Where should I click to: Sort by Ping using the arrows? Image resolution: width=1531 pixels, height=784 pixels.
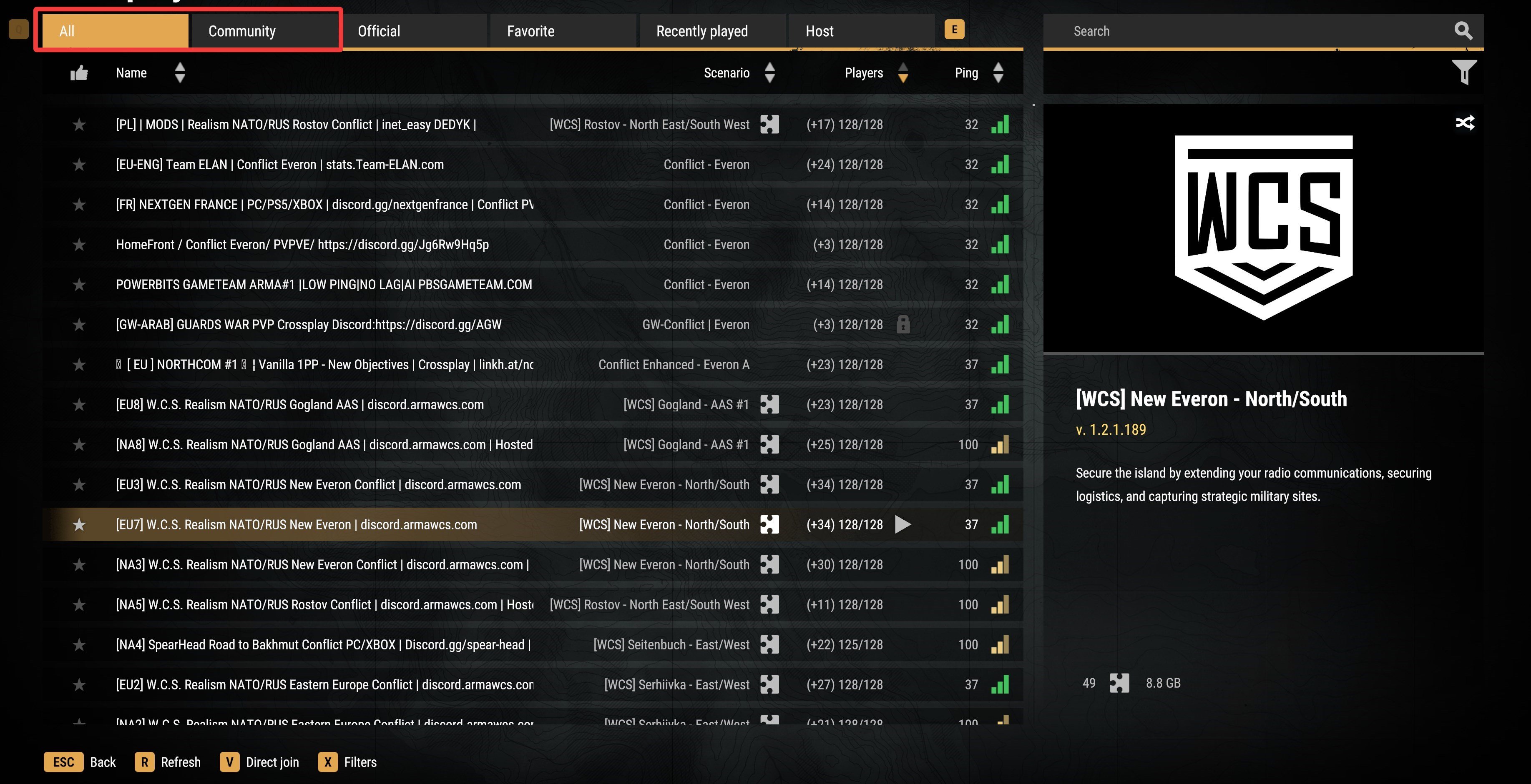(x=998, y=73)
